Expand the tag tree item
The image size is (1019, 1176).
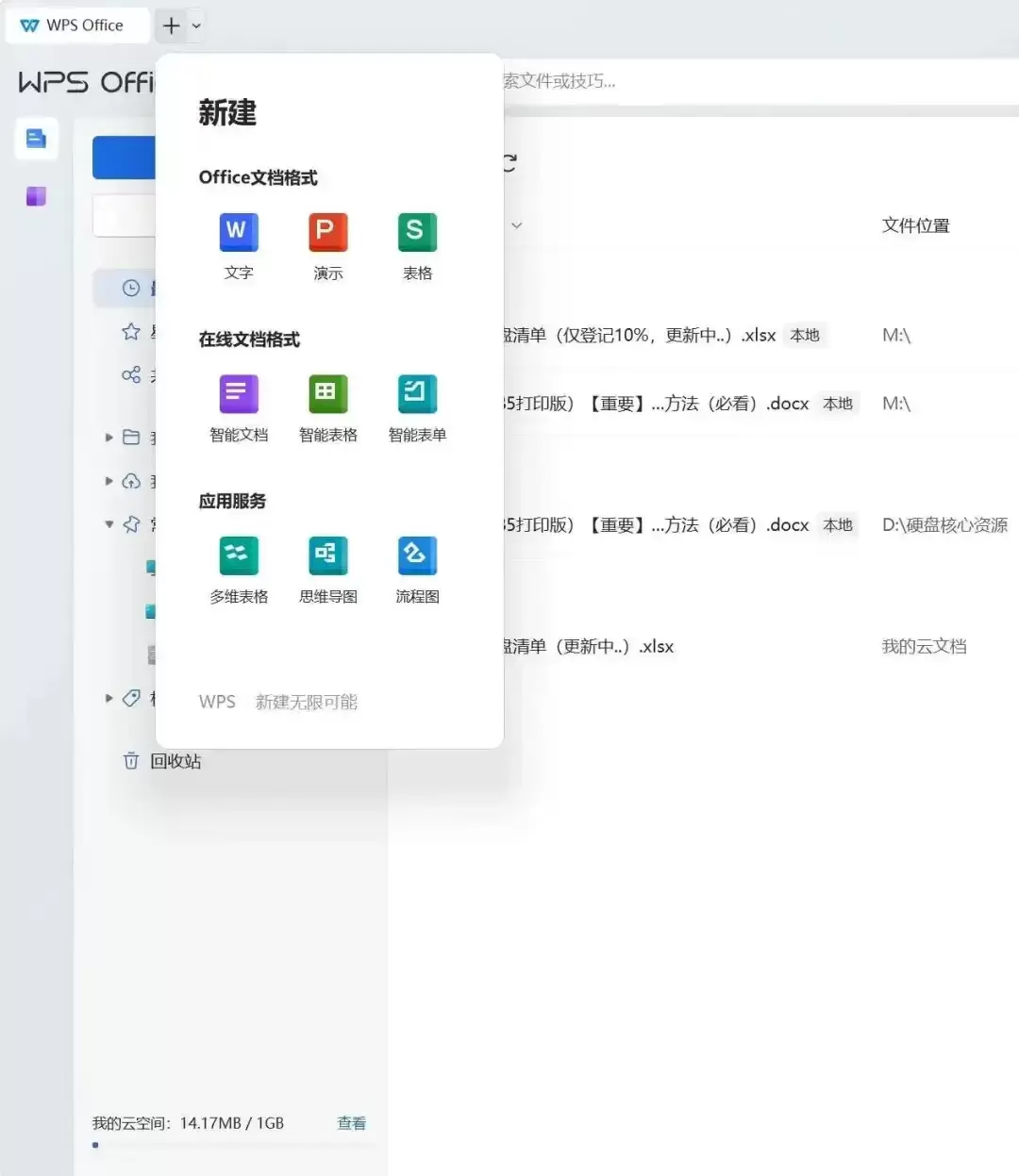pos(109,698)
